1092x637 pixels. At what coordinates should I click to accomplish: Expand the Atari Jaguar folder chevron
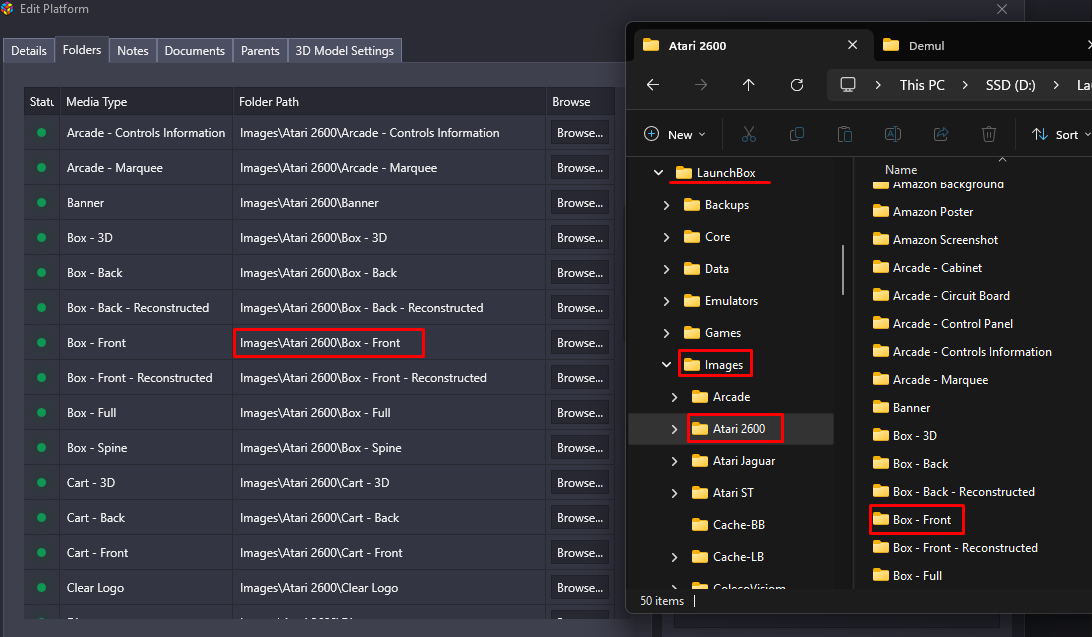[x=675, y=461]
